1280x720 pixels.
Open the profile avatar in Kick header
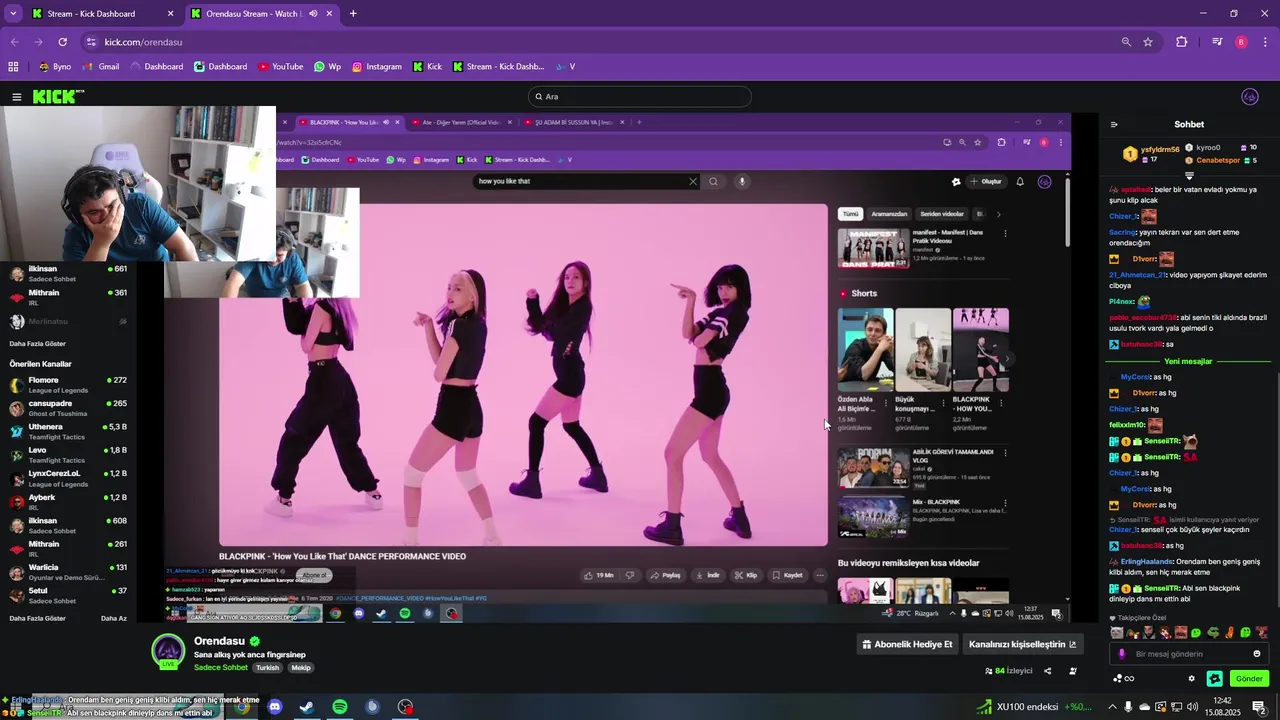(x=1249, y=97)
